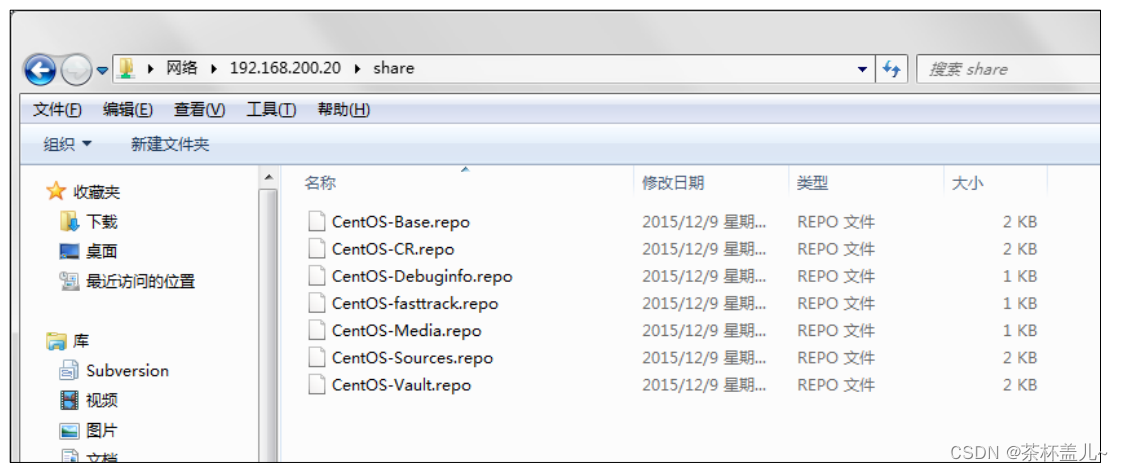
Task: Open the 组织 dropdown
Action: point(67,144)
